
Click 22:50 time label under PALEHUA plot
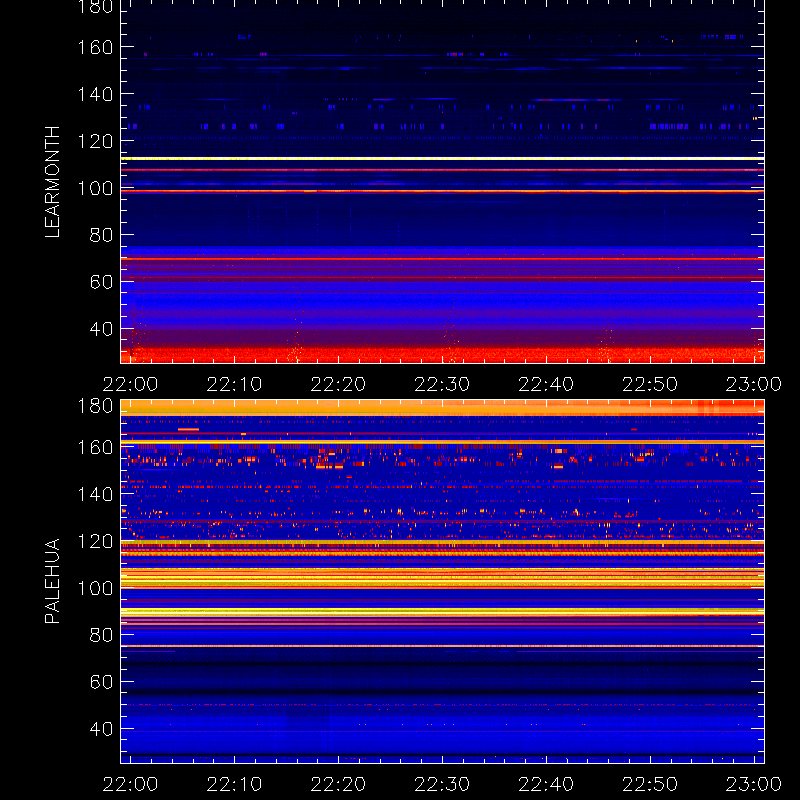pos(650,784)
